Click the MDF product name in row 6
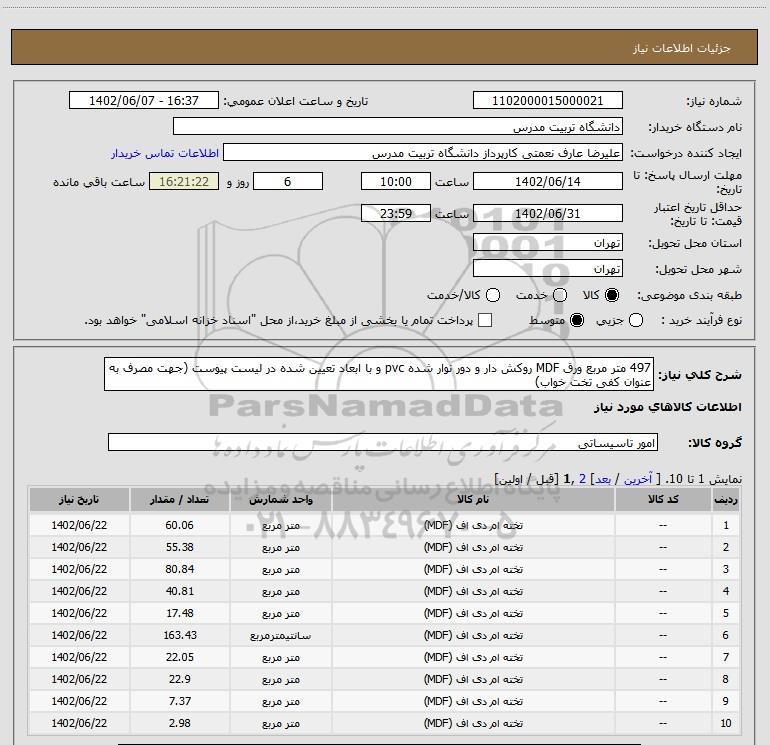The height and width of the screenshot is (745, 770). tap(473, 635)
